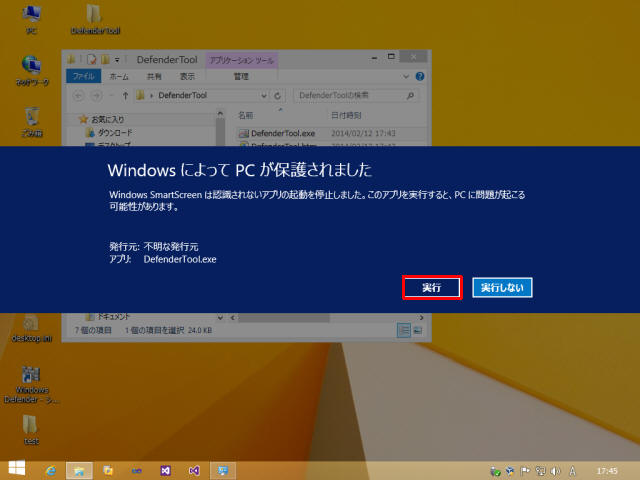Open the 管理 ribbon tab

click(241, 76)
